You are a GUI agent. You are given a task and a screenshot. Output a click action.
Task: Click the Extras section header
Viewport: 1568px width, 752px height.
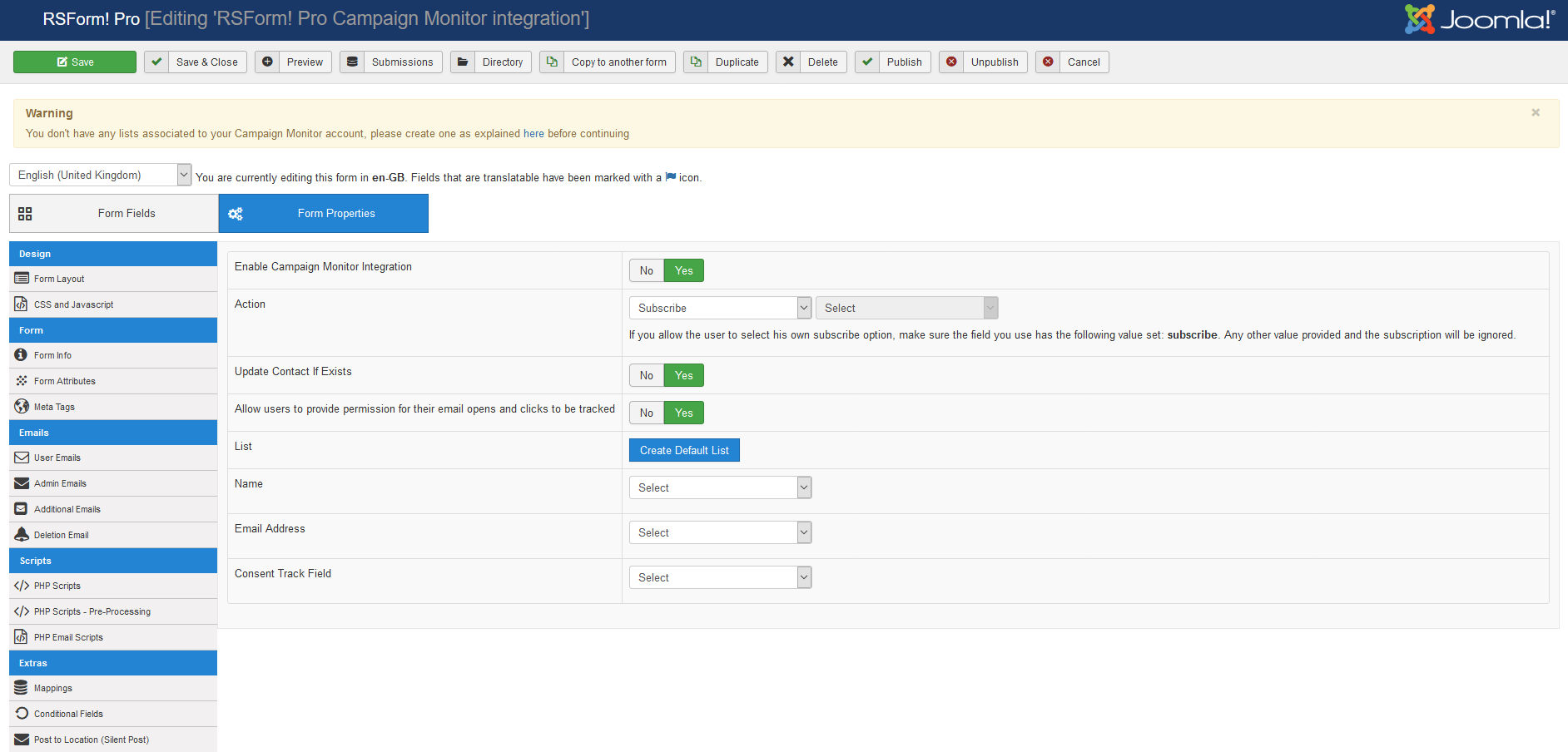pyautogui.click(x=113, y=663)
